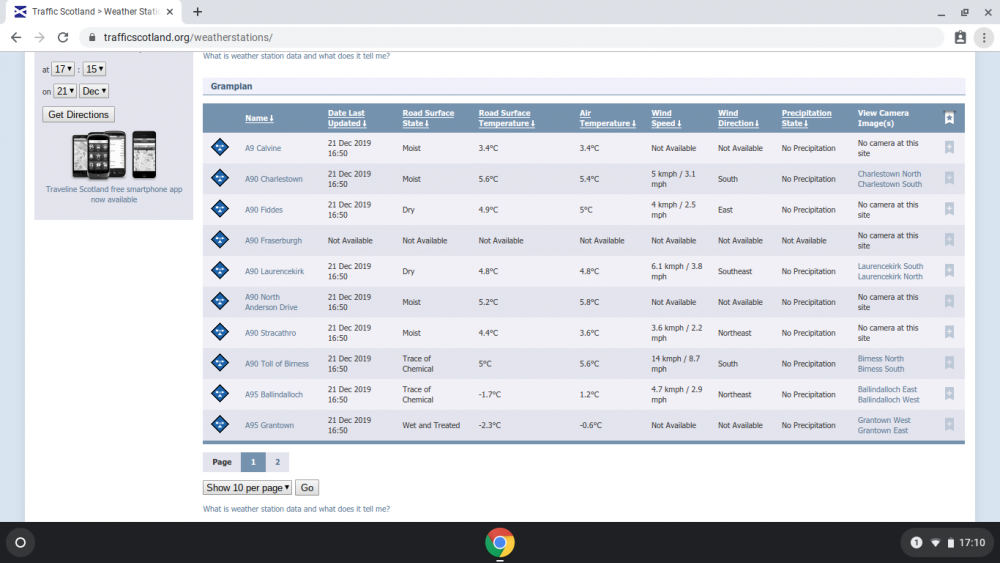Image resolution: width=1000 pixels, height=563 pixels.
Task: Click the A90 Stracathro weather station diamond icon
Action: (220, 332)
